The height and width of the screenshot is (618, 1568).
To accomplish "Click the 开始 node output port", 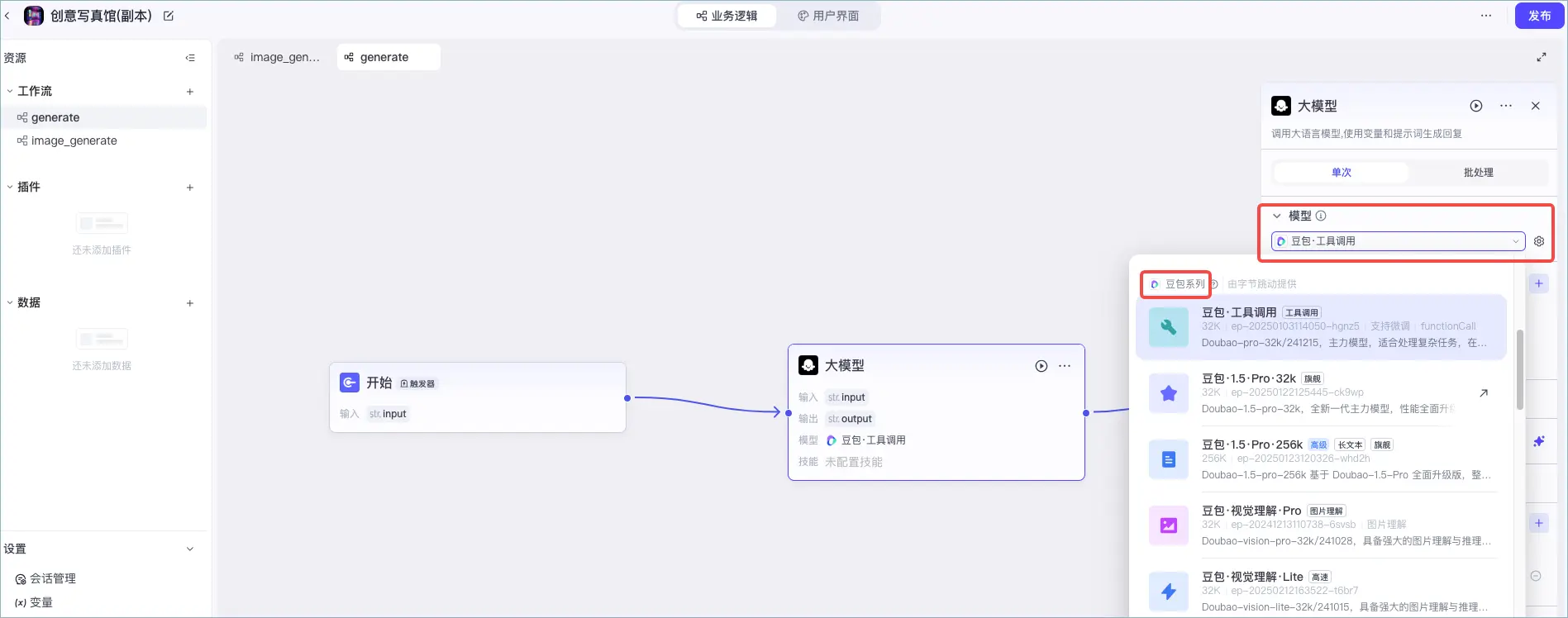I will tap(627, 398).
